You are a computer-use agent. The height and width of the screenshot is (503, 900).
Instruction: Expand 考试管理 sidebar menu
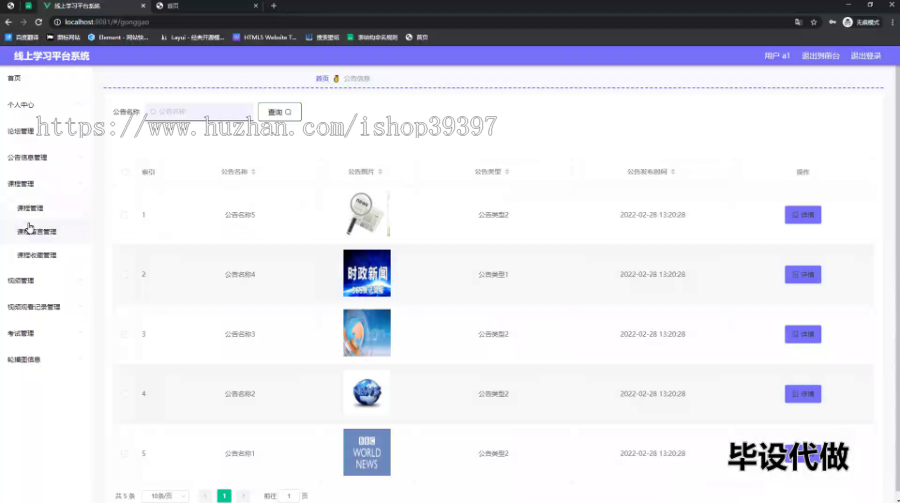pyautogui.click(x=45, y=334)
